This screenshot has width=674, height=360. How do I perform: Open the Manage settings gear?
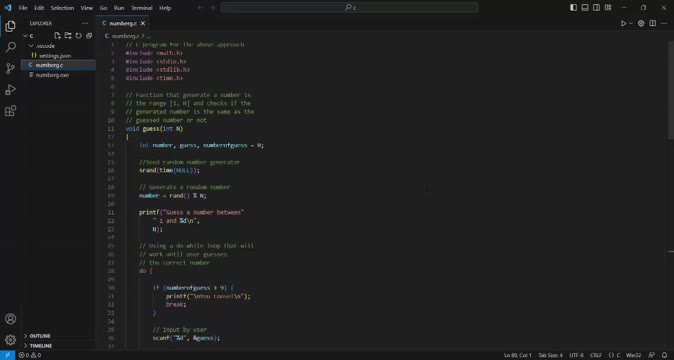(10, 340)
